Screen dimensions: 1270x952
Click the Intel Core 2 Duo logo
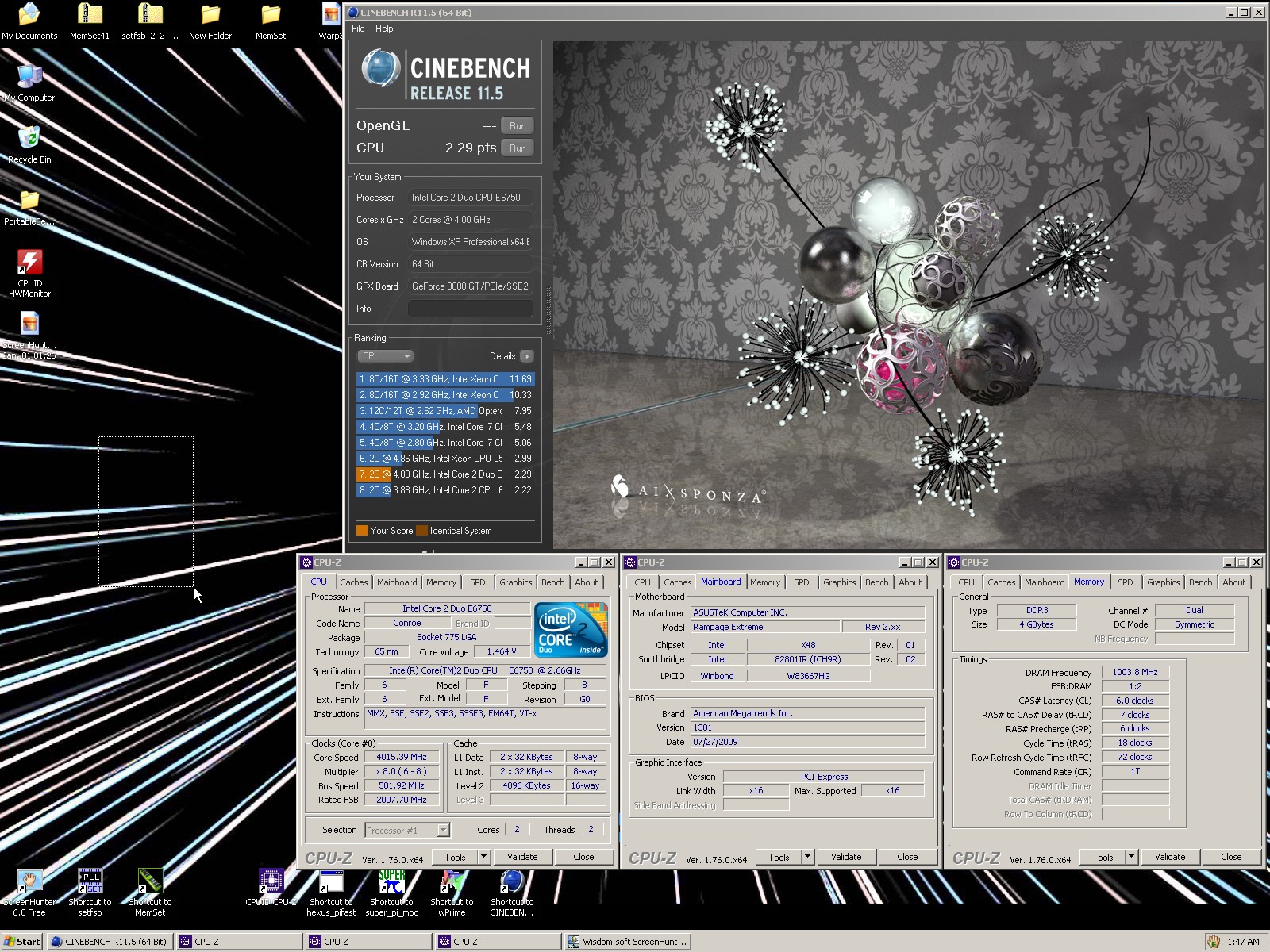click(x=571, y=629)
